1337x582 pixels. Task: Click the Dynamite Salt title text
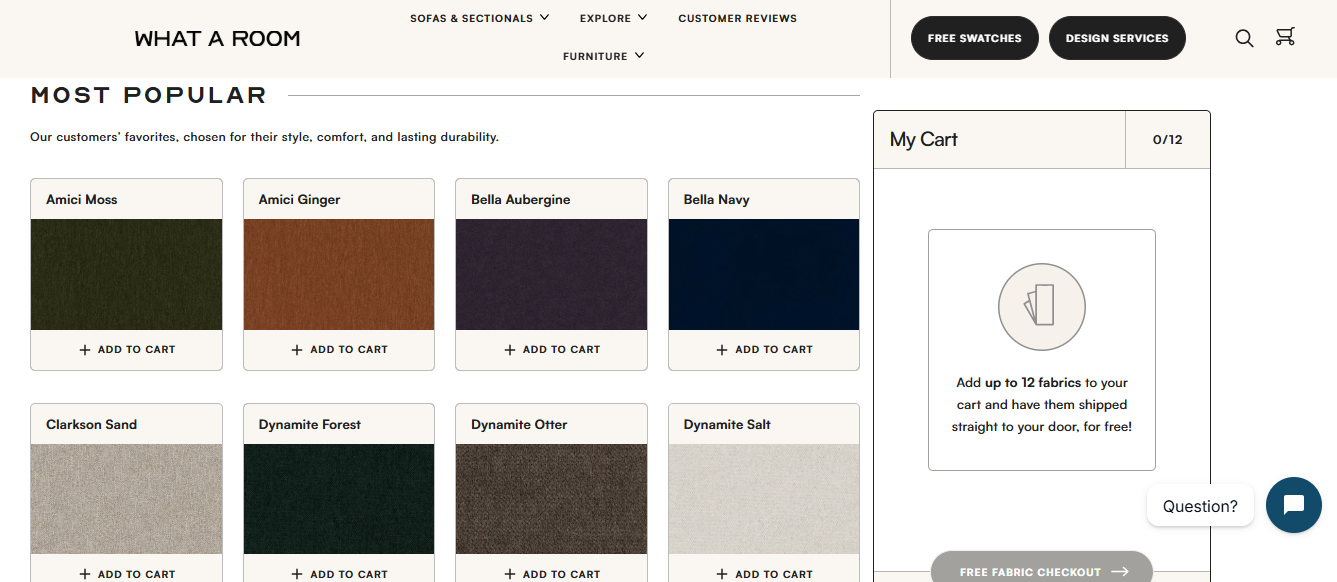pos(727,425)
